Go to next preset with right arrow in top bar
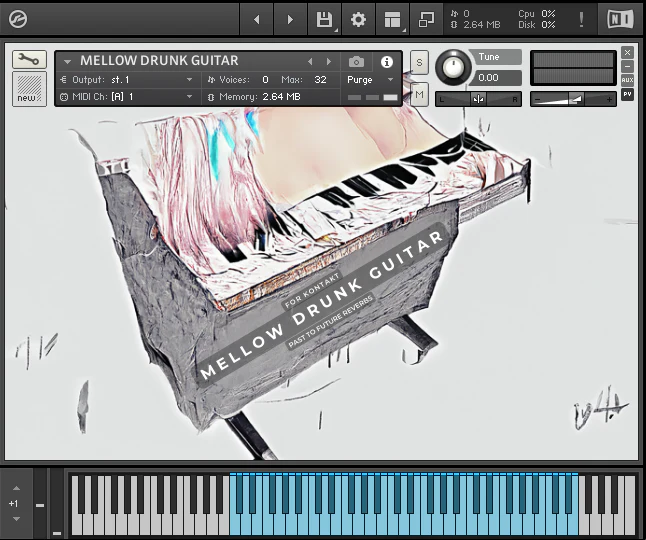 pos(290,19)
